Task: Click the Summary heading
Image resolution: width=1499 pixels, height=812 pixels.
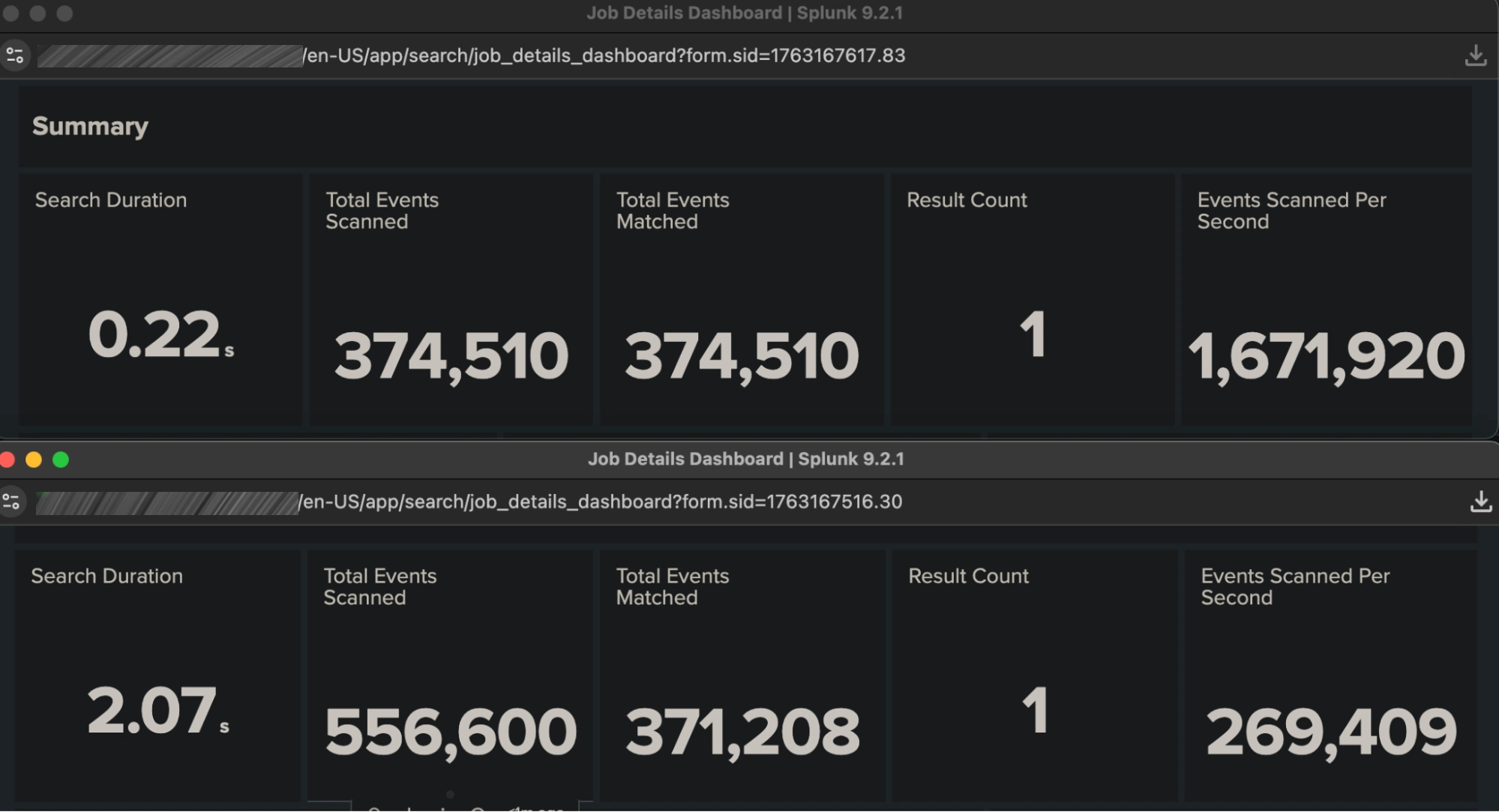Action: click(x=90, y=126)
